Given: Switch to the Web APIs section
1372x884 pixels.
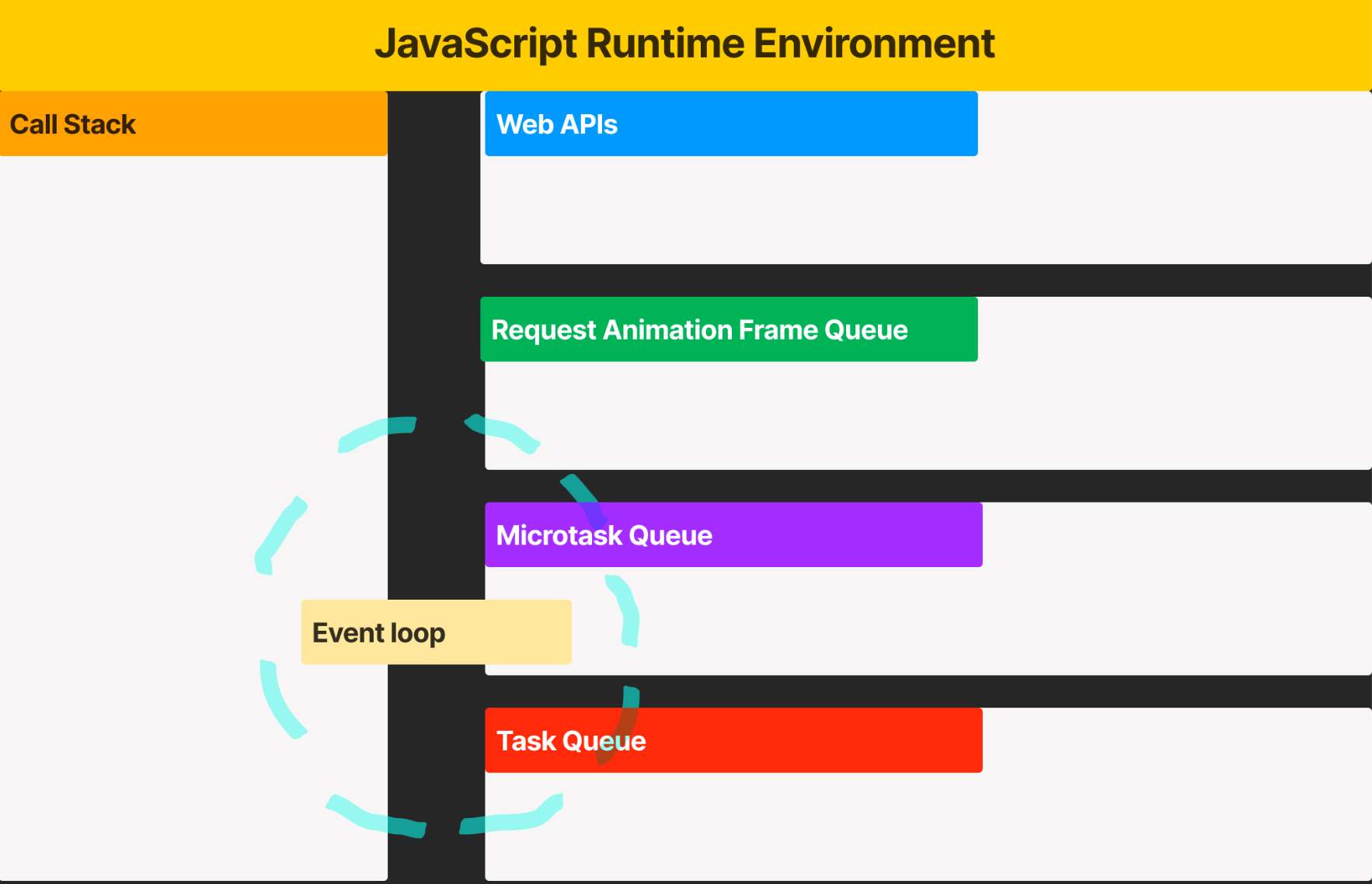Looking at the screenshot, I should 556,124.
